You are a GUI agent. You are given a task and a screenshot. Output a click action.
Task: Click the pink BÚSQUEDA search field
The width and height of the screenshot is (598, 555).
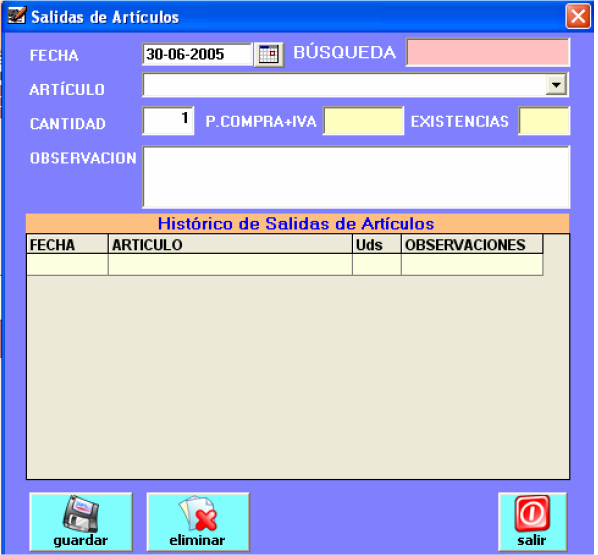point(488,52)
